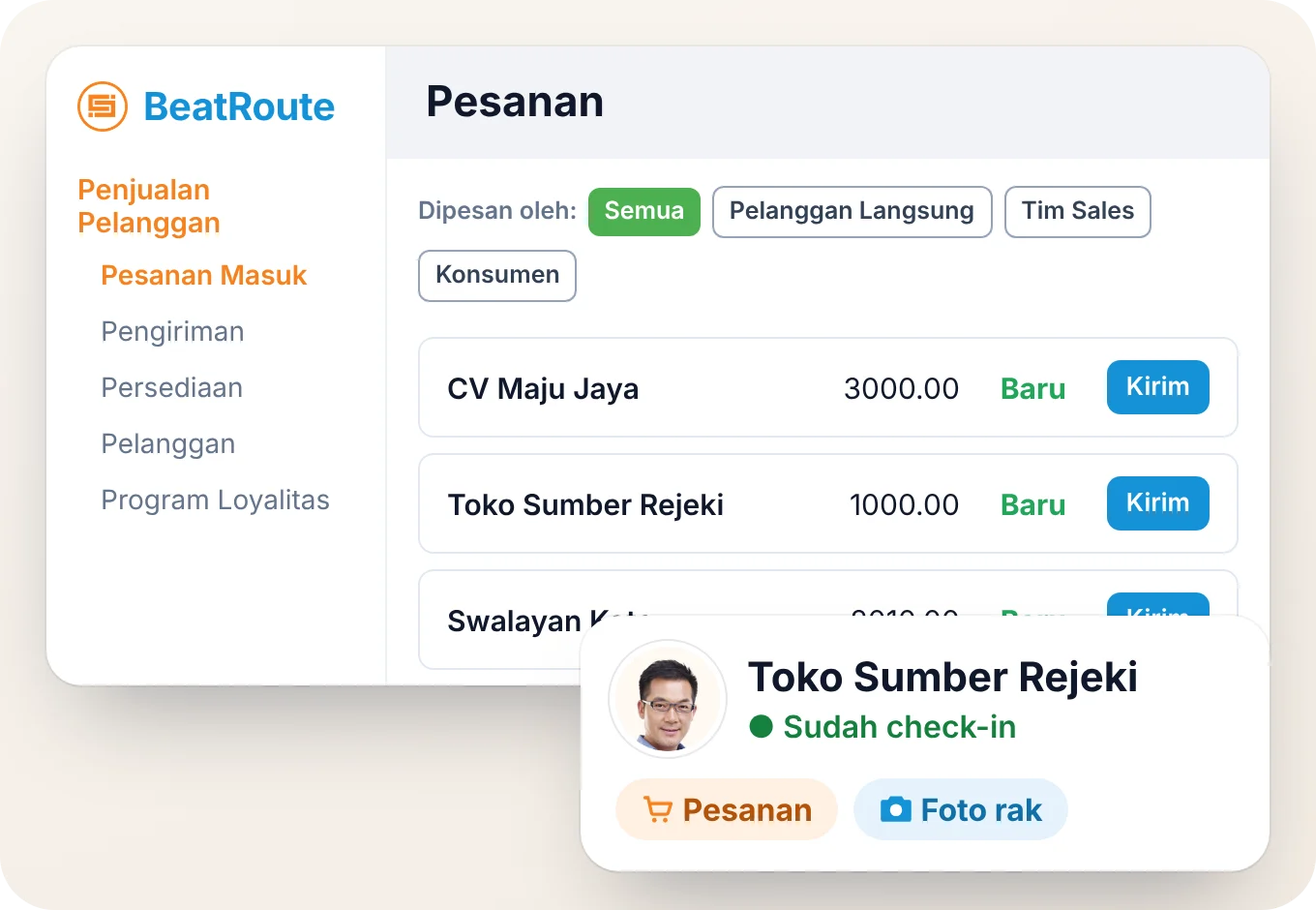
Task: Open Pelanggan in sidebar
Action: [x=168, y=444]
